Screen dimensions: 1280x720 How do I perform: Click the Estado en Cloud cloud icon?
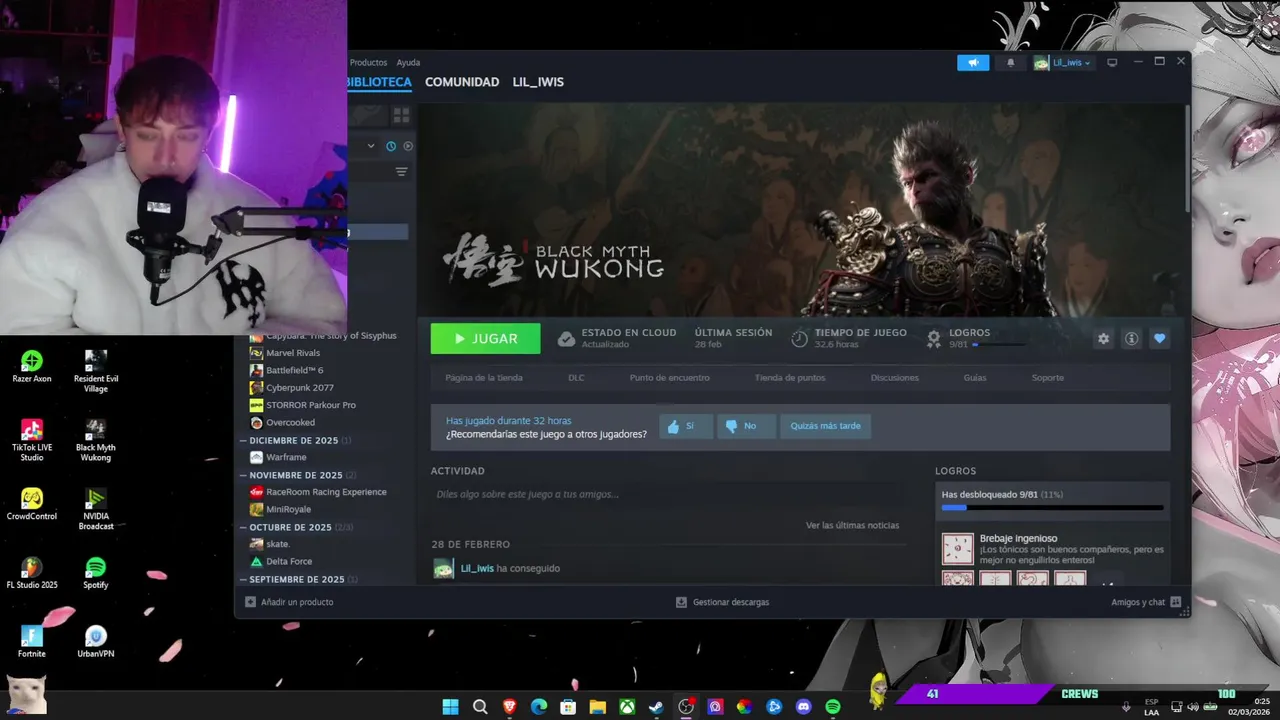(x=566, y=339)
